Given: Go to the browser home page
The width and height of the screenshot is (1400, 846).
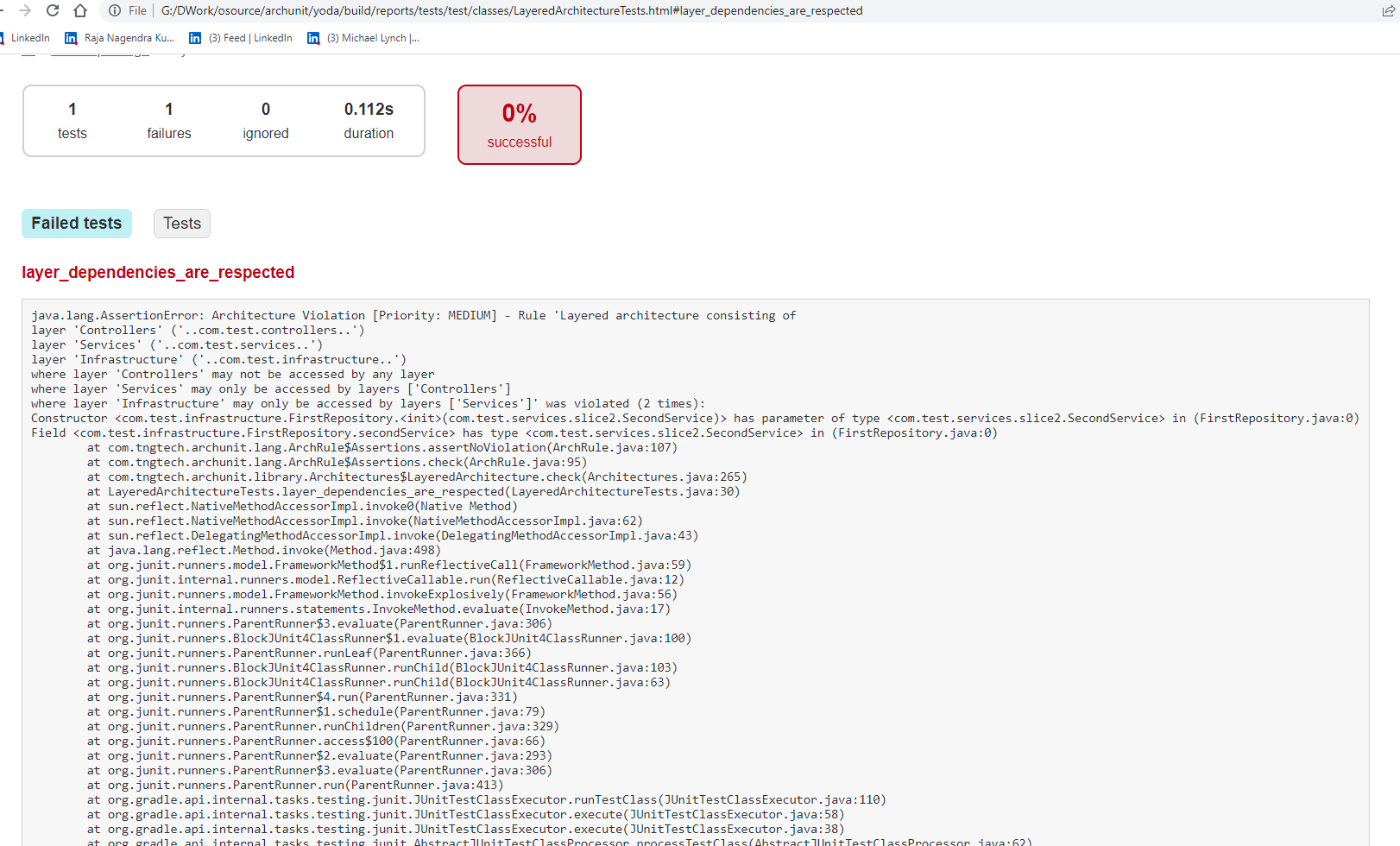Looking at the screenshot, I should pos(80,10).
